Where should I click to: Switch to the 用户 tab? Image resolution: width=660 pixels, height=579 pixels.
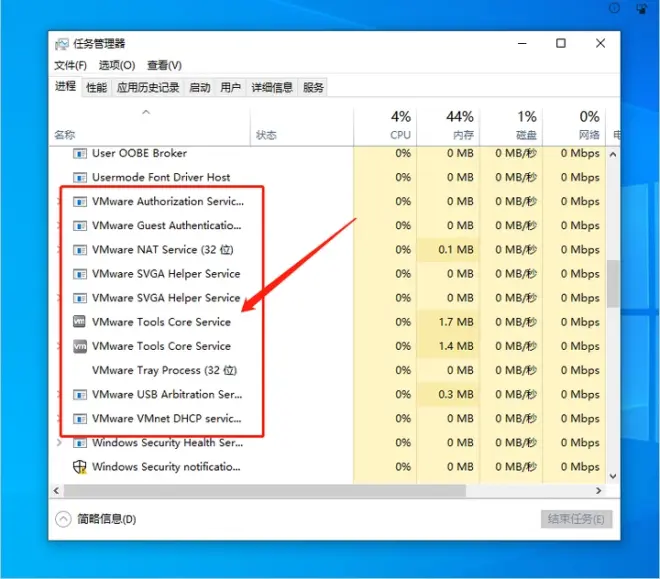[231, 88]
